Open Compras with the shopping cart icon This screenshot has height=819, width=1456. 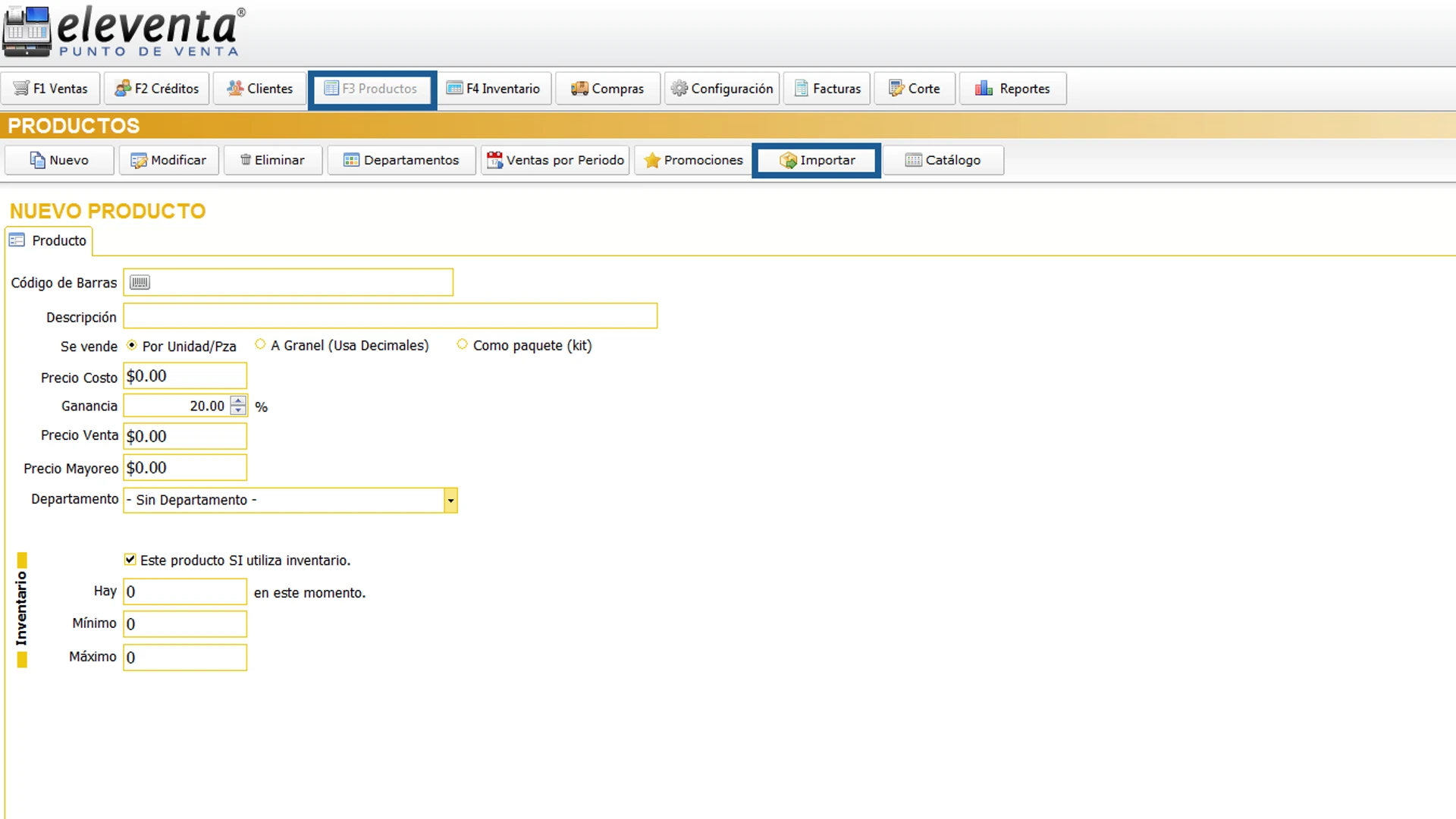579,88
